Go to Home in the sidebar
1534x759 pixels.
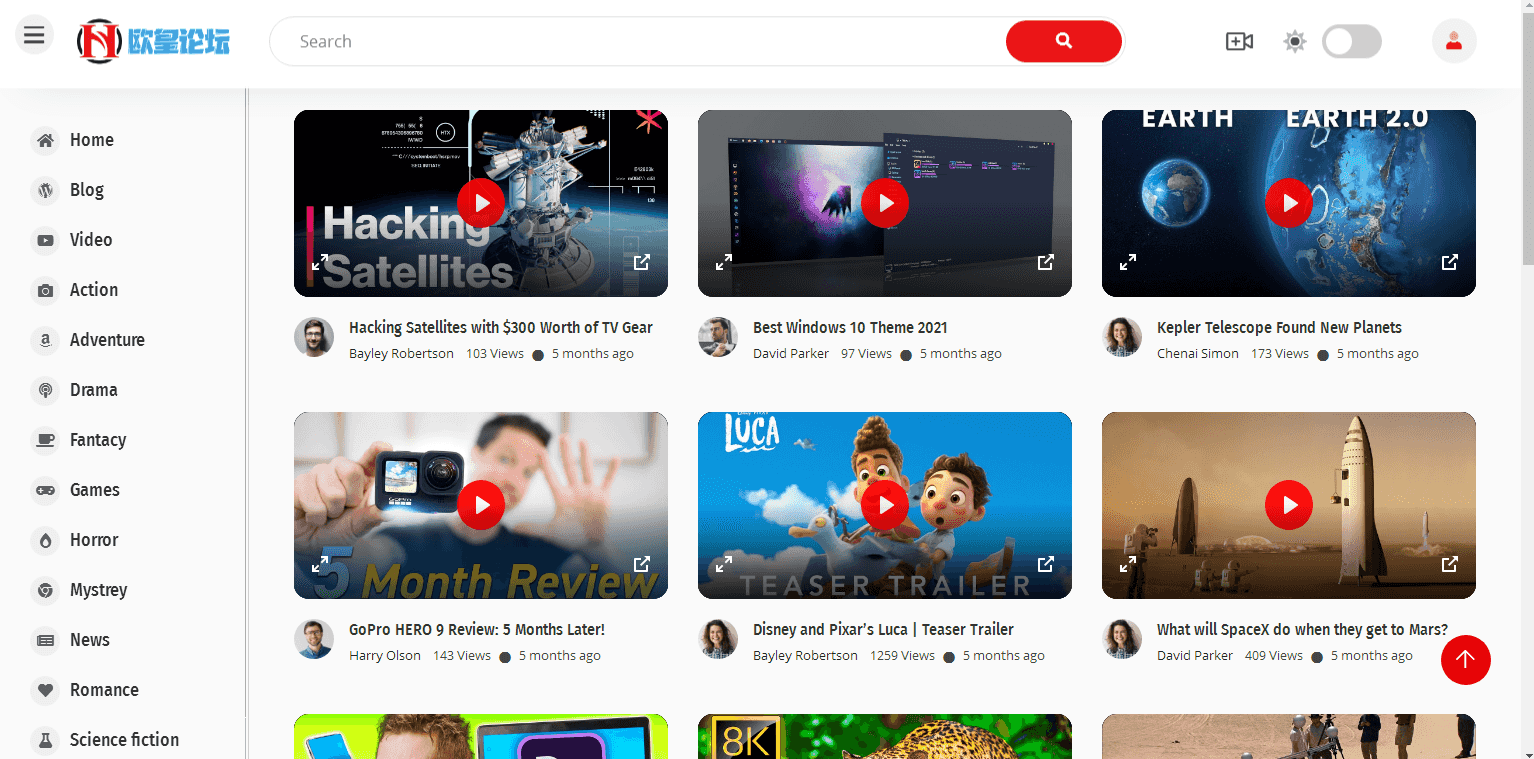(91, 140)
